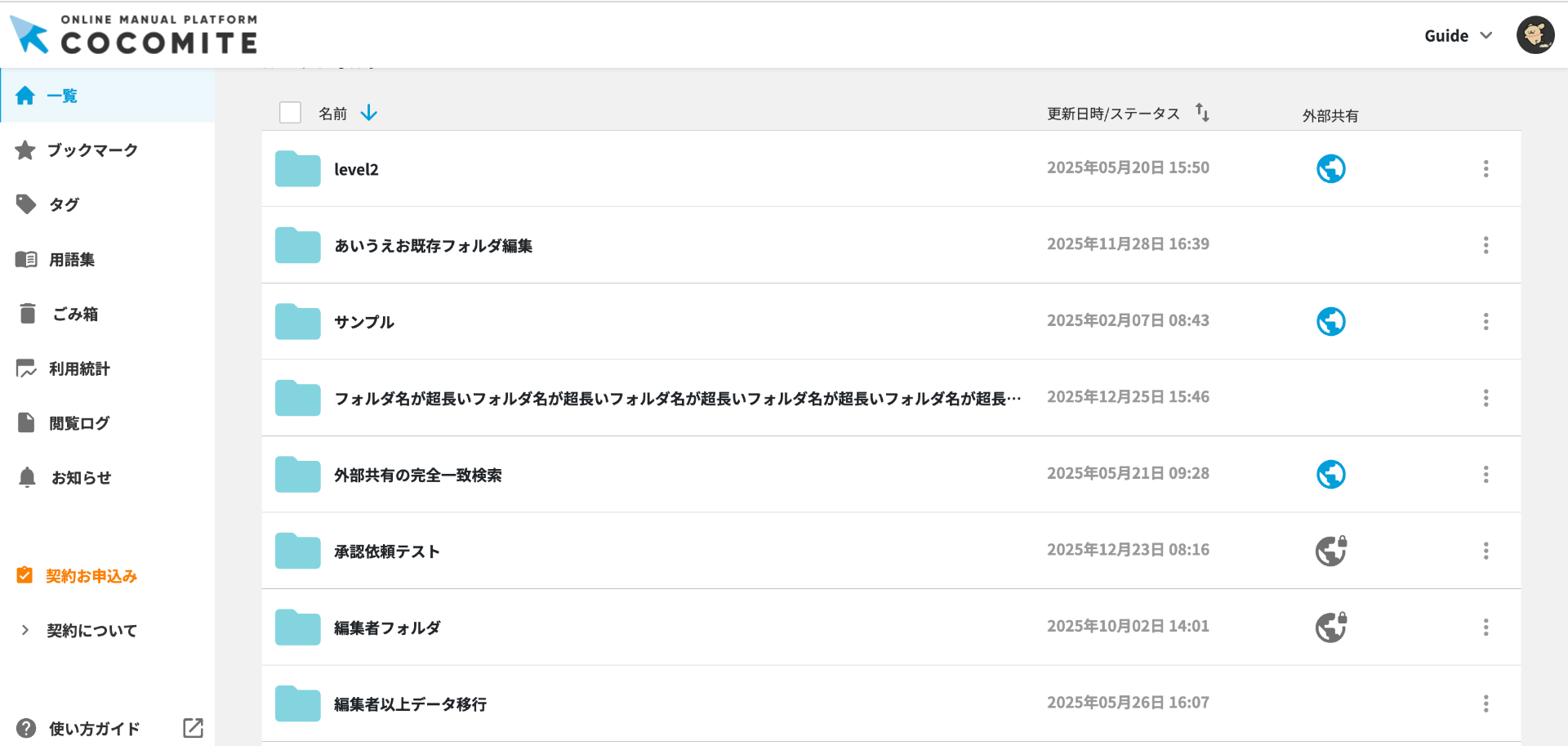Open the あいうえお既存フォルダ編集 folder

click(433, 246)
